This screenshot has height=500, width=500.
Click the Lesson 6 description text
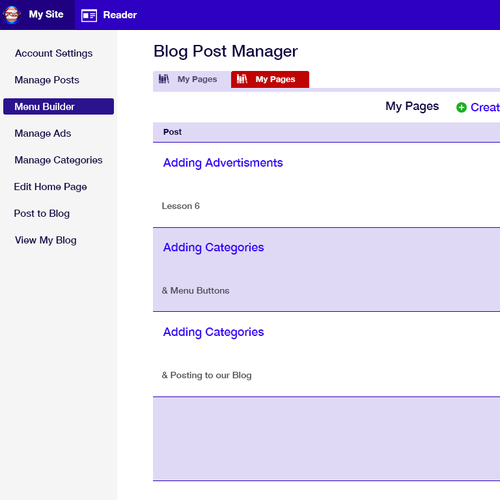click(181, 206)
